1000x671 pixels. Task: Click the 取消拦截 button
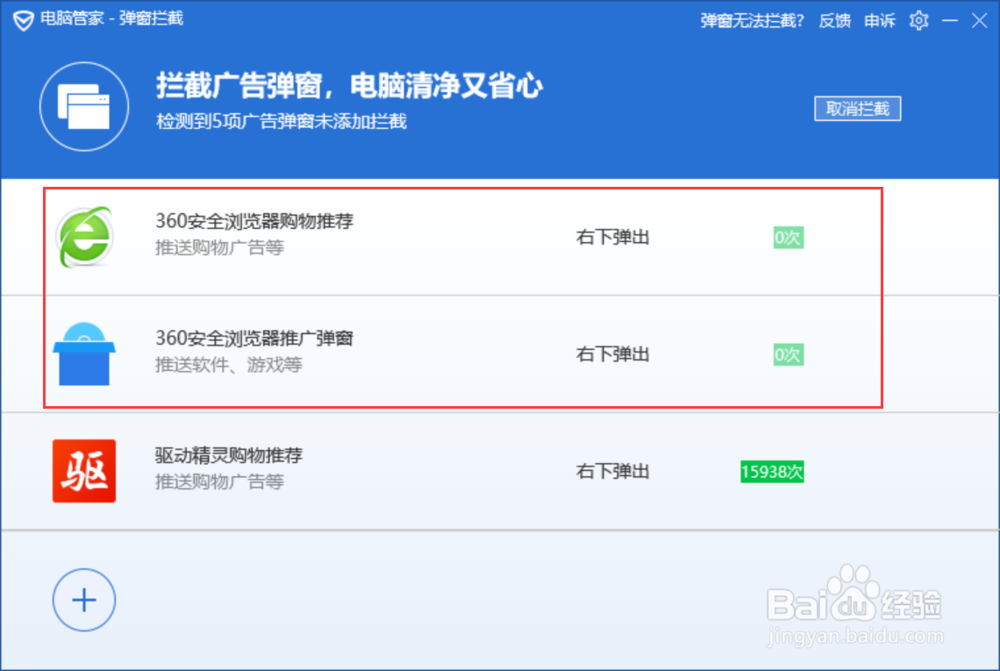coord(857,108)
